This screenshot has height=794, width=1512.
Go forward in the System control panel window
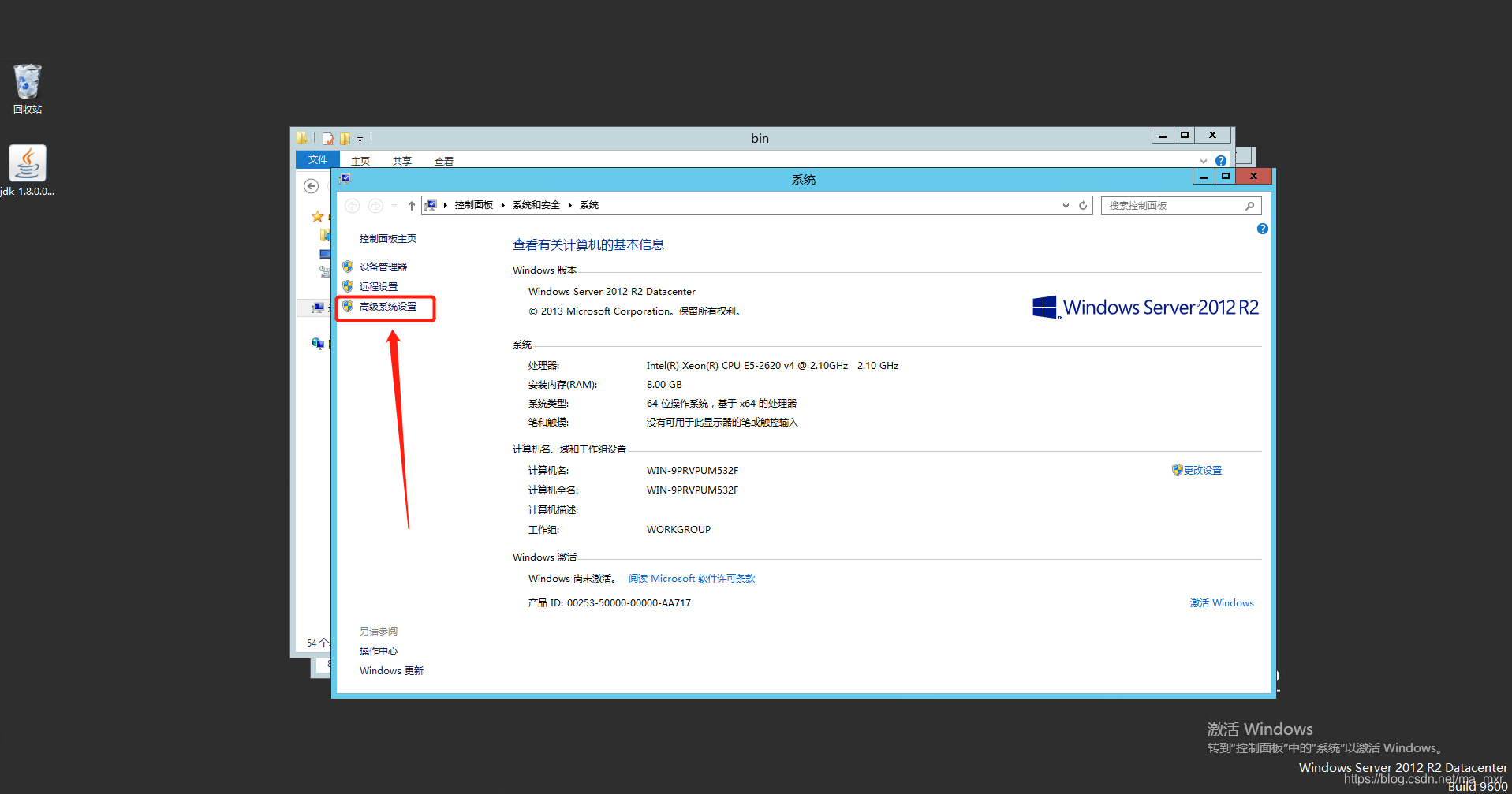(375, 206)
